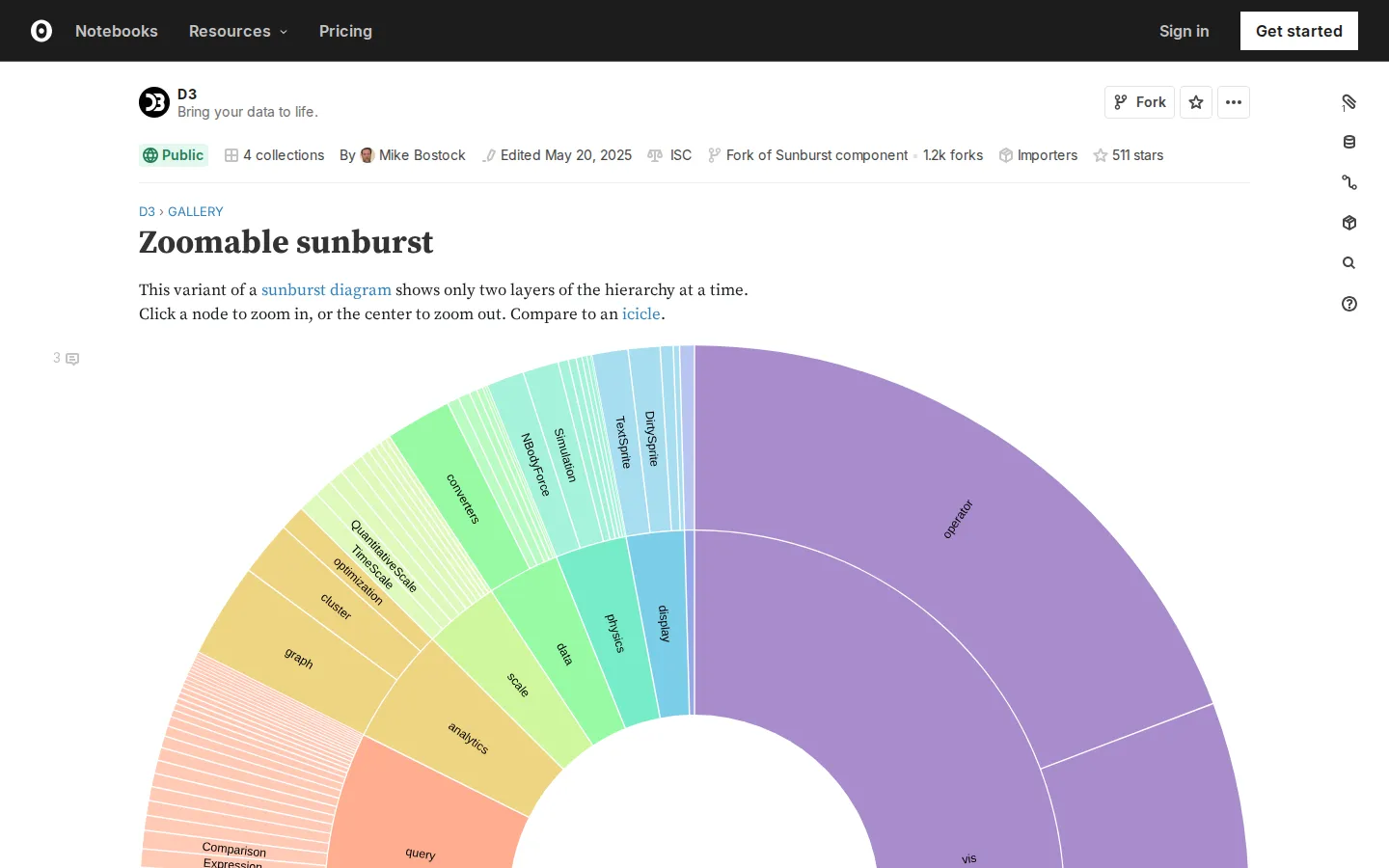The height and width of the screenshot is (868, 1389).
Task: Click the DirtySprite outer arc
Action: [x=651, y=439]
